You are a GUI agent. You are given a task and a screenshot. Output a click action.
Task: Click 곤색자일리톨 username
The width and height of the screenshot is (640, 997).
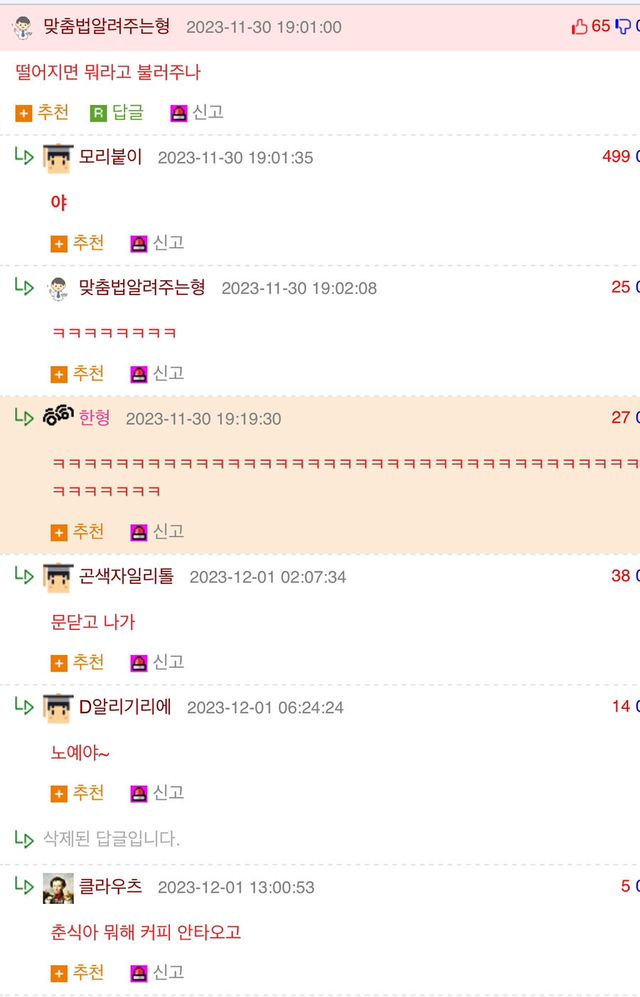point(126,576)
